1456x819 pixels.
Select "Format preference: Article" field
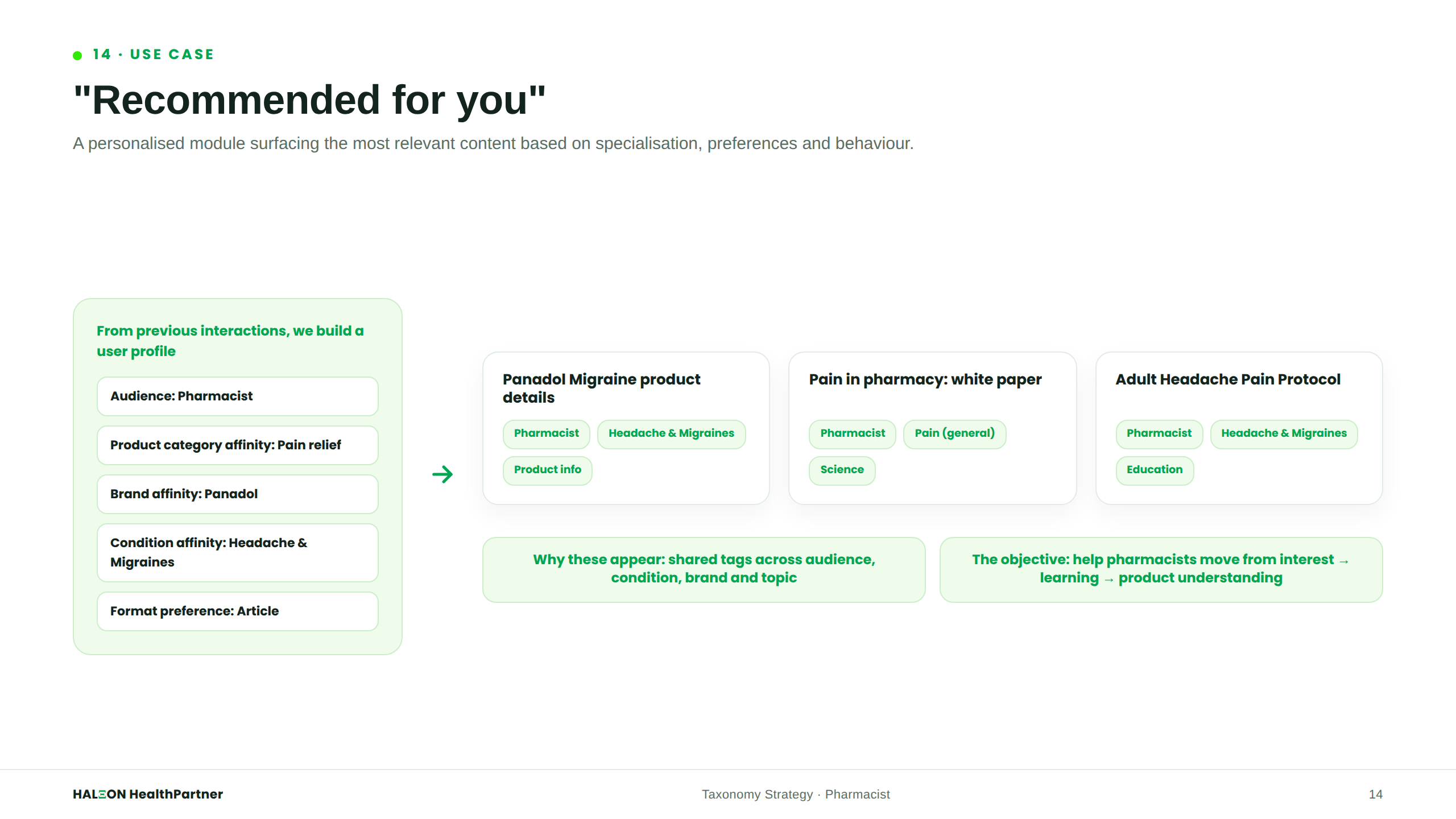click(238, 611)
